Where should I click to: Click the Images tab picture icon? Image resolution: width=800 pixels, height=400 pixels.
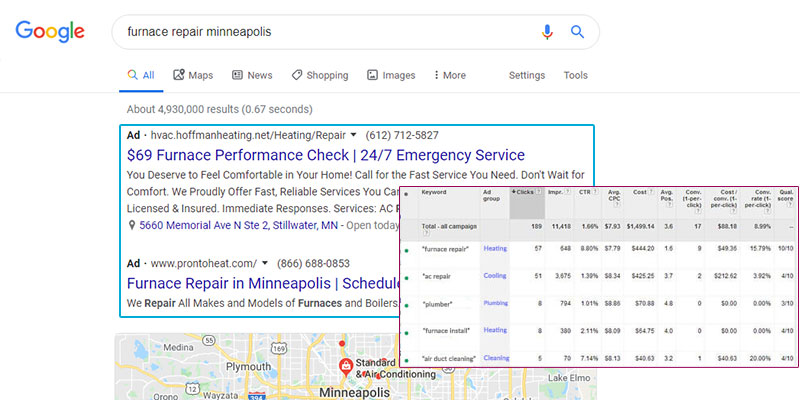click(372, 75)
